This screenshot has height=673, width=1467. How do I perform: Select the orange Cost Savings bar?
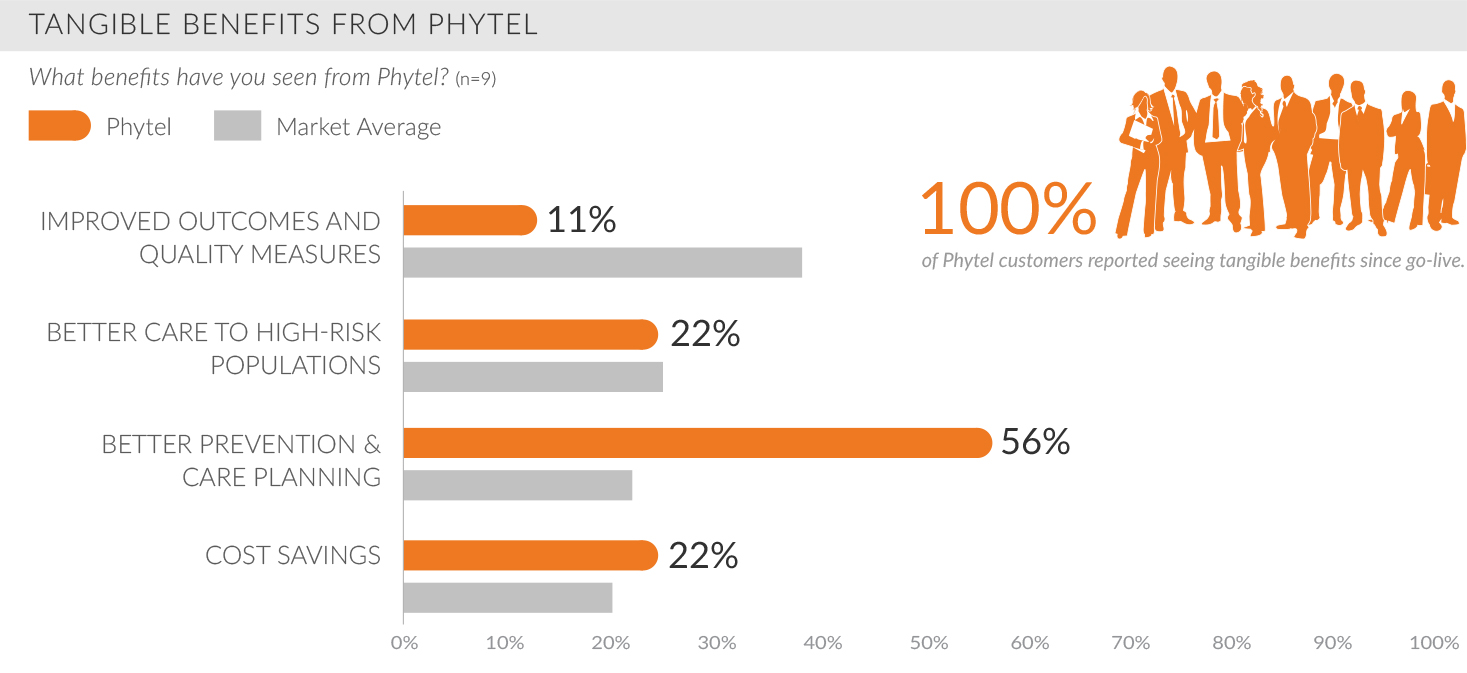coord(530,555)
